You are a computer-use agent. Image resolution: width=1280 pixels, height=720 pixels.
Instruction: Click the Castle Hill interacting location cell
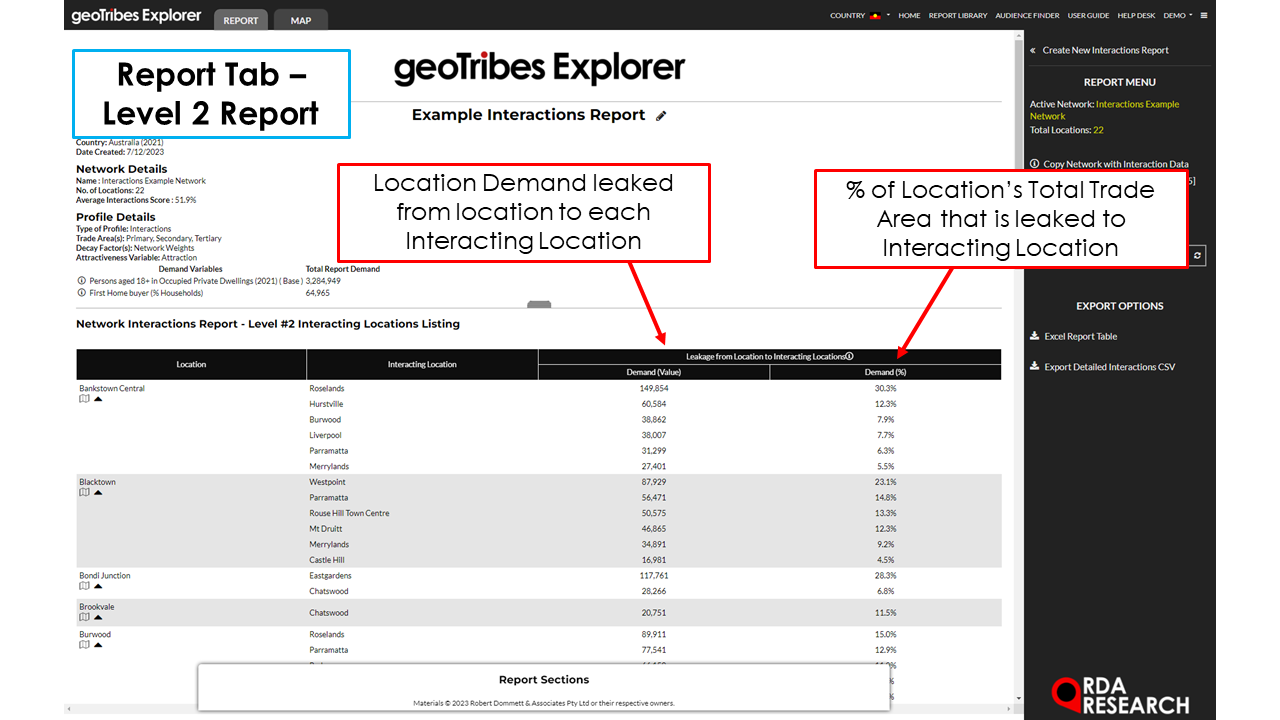(x=327, y=560)
